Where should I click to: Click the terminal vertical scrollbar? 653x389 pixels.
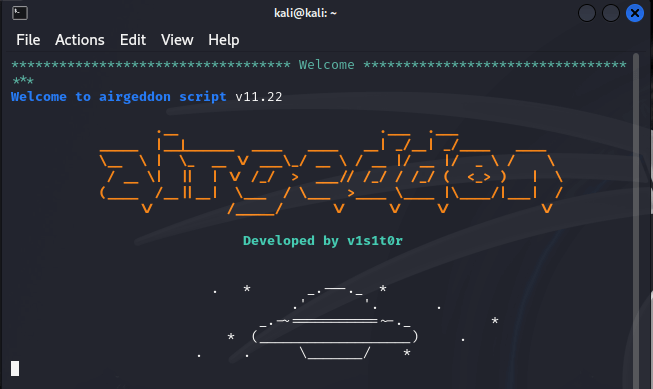pyautogui.click(x=636, y=221)
